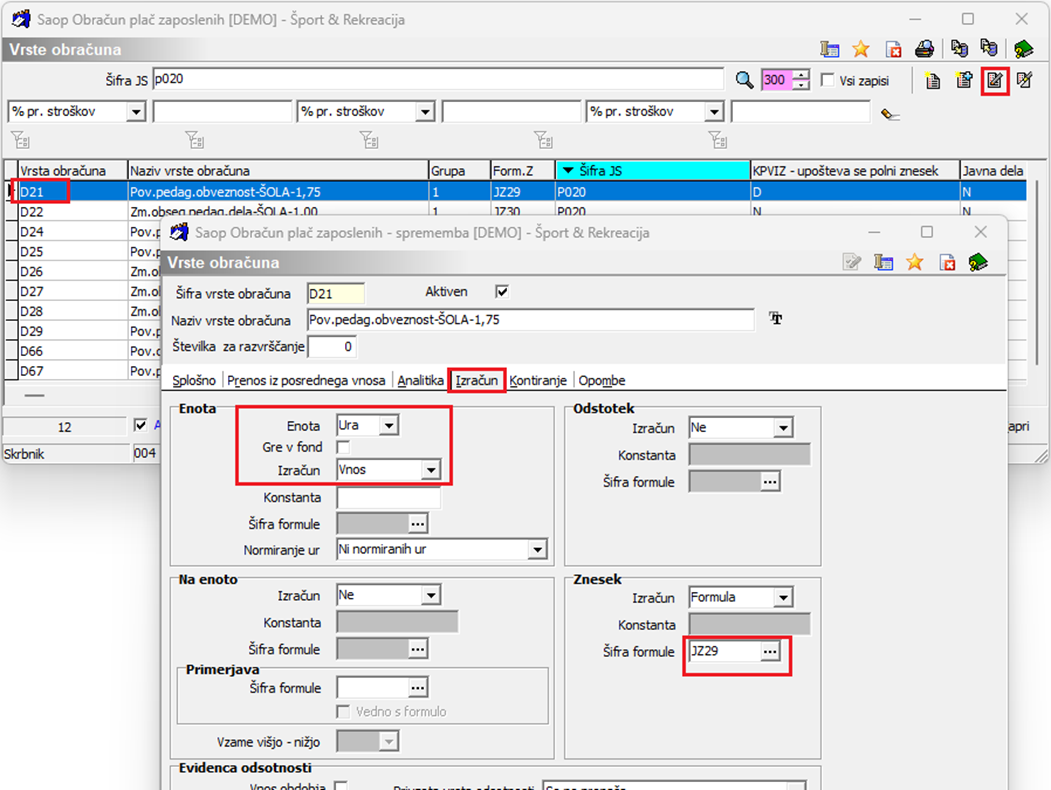The height and width of the screenshot is (790, 1051).
Task: Open third % pr. stroškov filter dropdown
Action: tap(715, 111)
